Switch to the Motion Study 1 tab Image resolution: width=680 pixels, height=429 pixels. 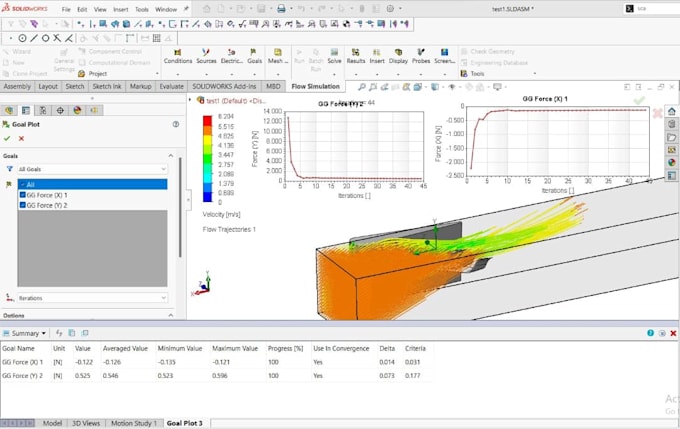(x=134, y=423)
